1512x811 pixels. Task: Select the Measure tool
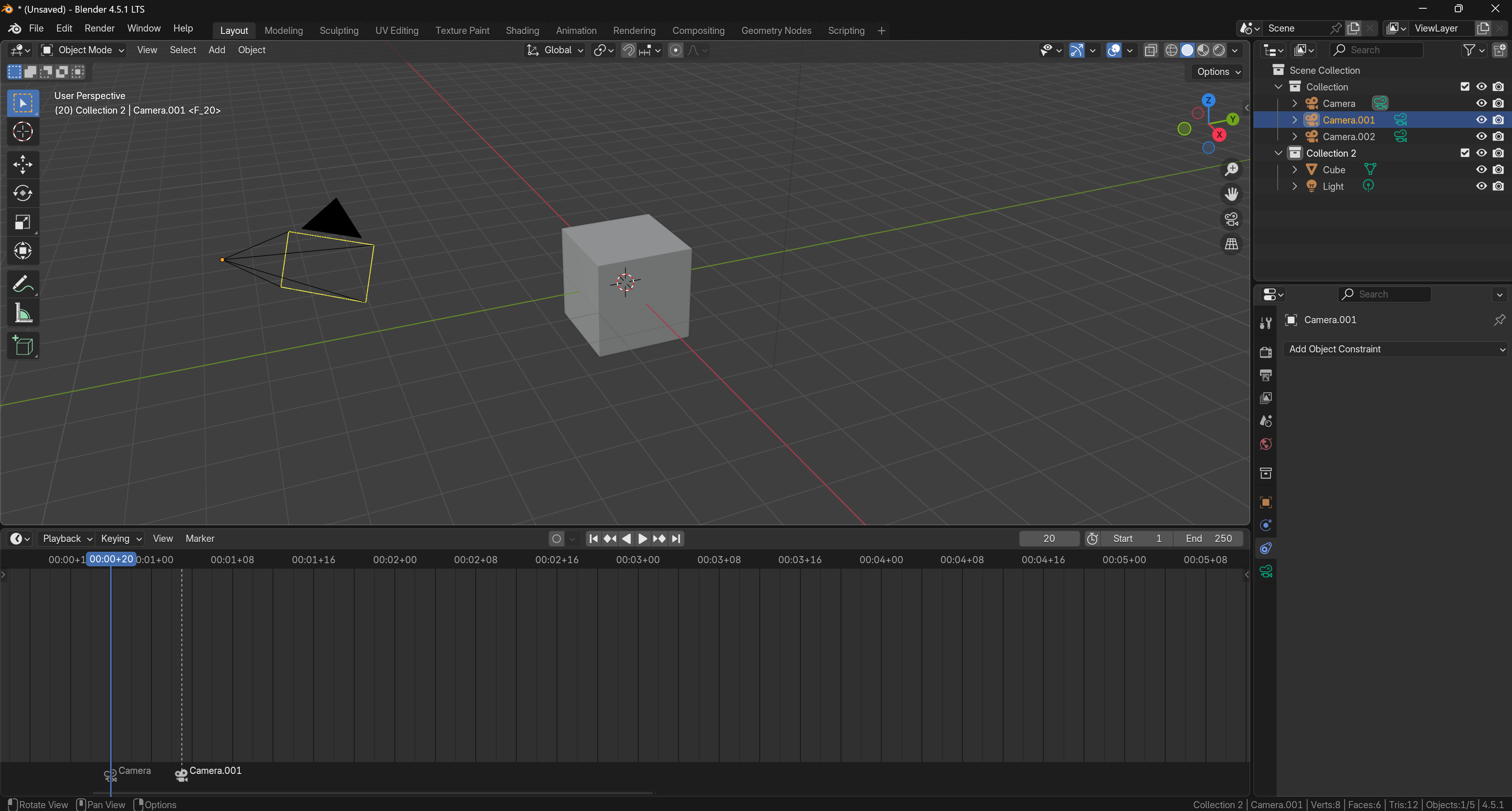pos(23,313)
